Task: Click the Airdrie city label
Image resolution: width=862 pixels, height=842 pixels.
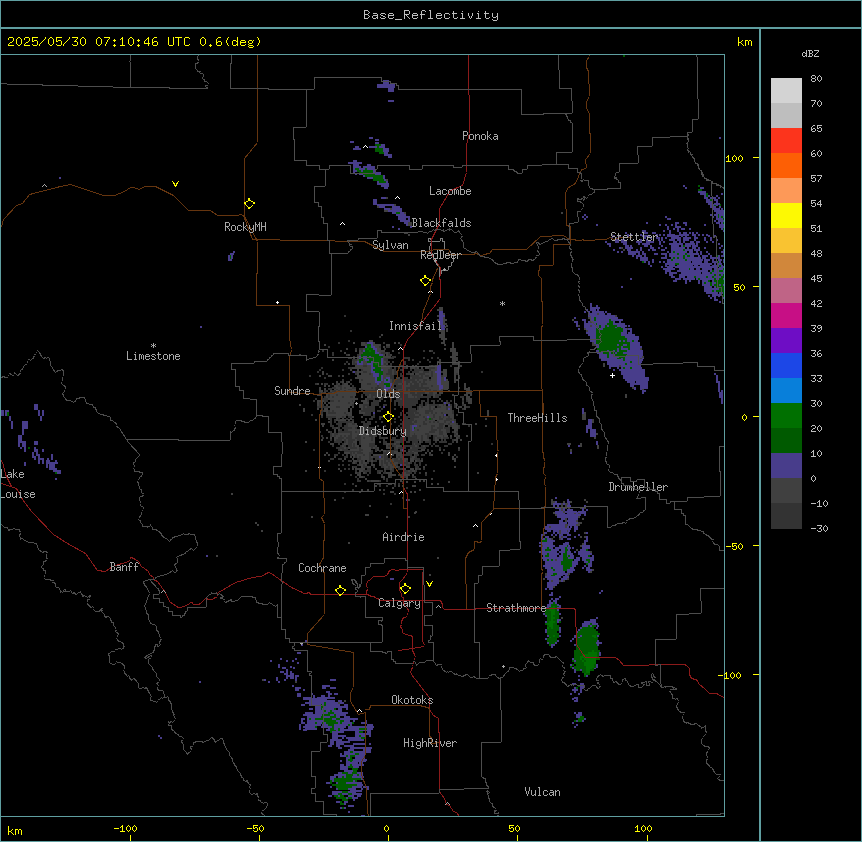Action: tap(403, 537)
